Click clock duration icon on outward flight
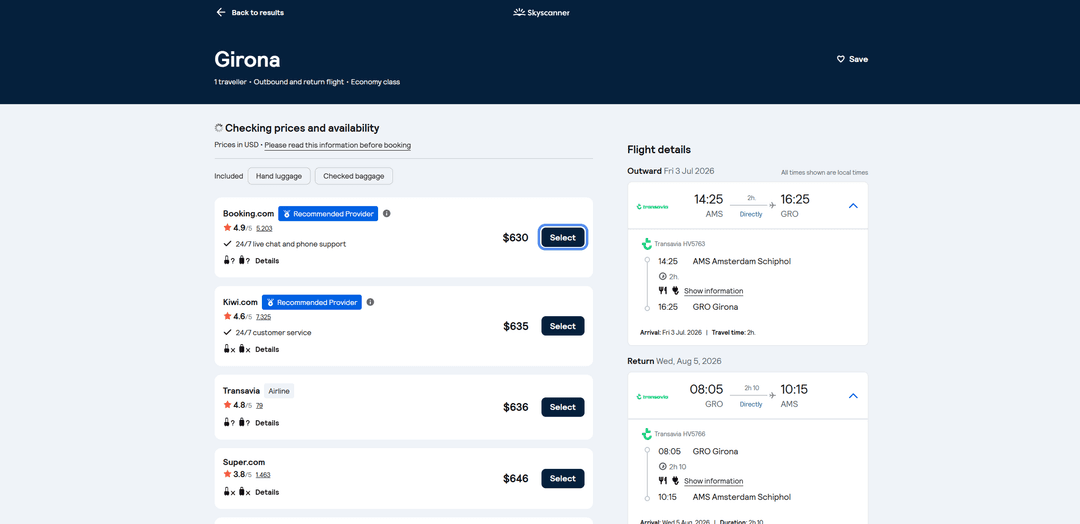Viewport: 1080px width, 524px height. [x=663, y=276]
